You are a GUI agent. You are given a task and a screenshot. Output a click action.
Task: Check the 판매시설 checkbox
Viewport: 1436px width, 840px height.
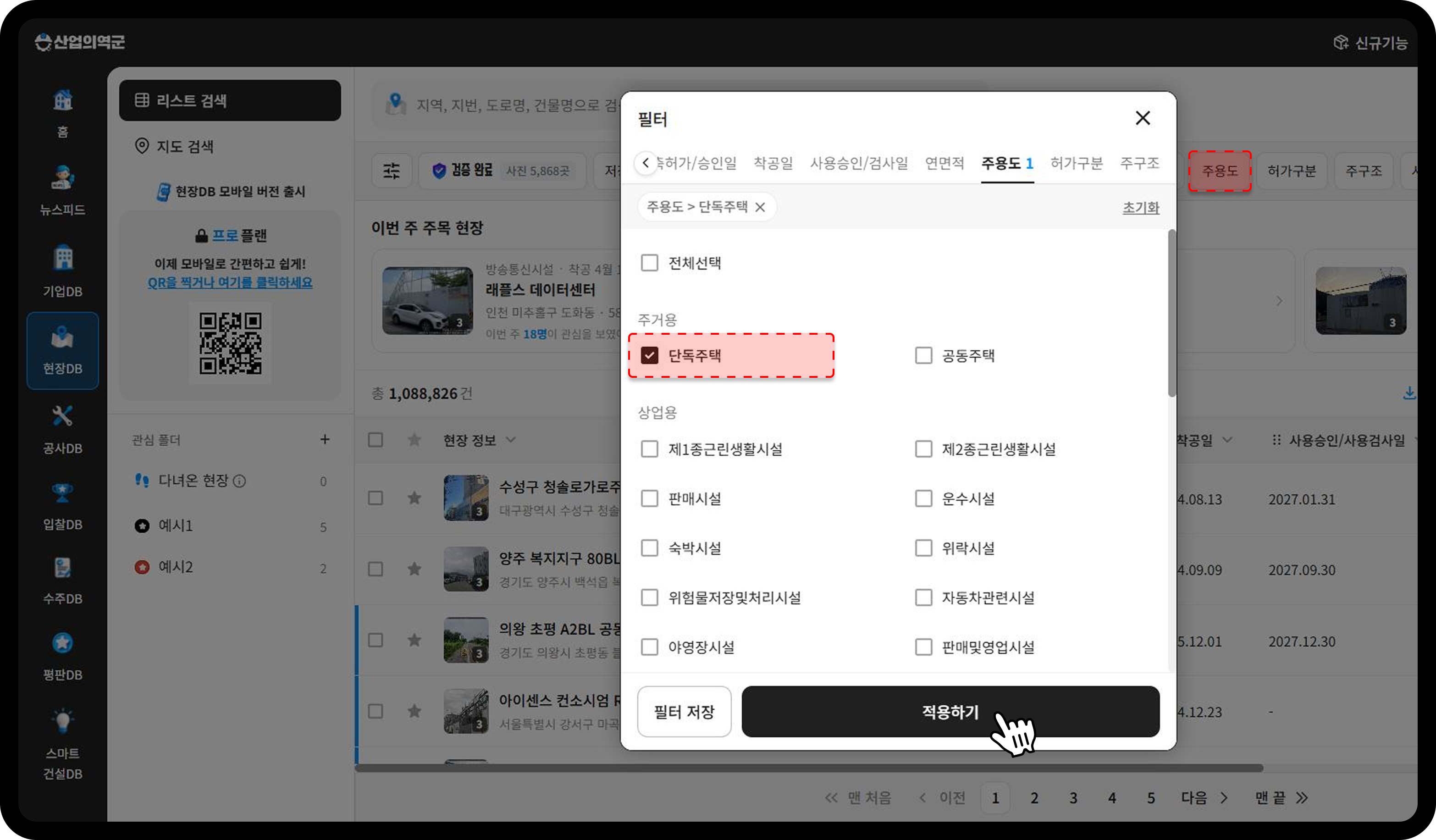click(650, 499)
